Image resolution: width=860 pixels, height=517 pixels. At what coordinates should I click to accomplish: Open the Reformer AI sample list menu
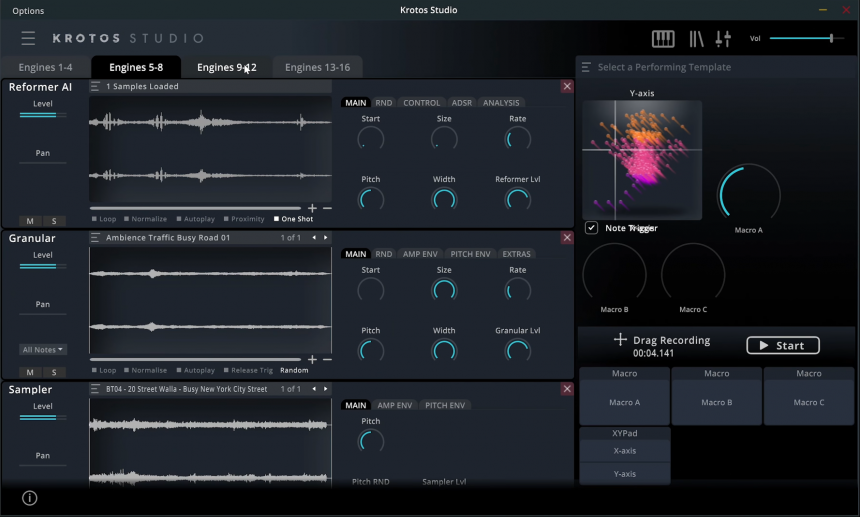pos(95,86)
